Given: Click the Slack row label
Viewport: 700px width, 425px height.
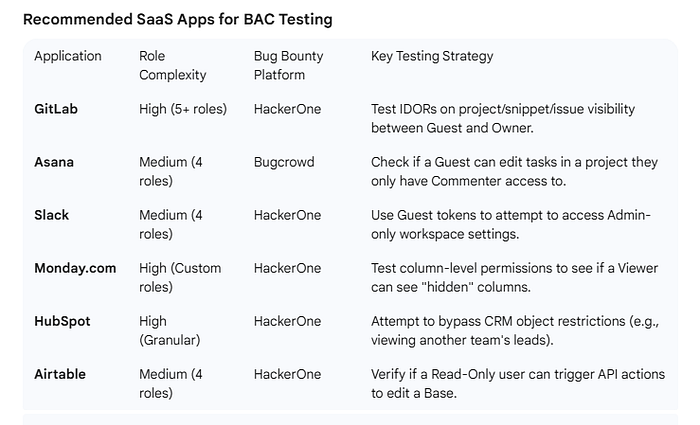Looking at the screenshot, I should pyautogui.click(x=51, y=215).
